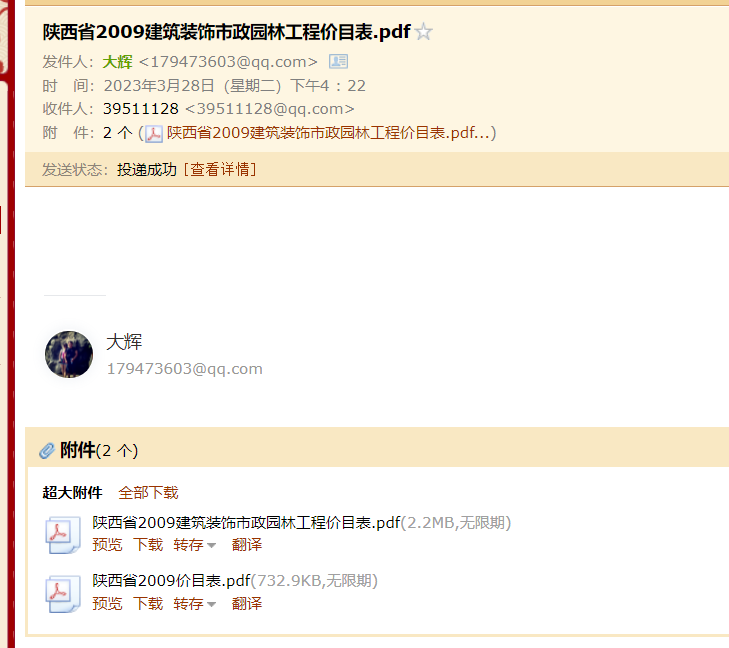Click recipient 39511128 in header
Viewport: 729px width, 648px height.
141,109
